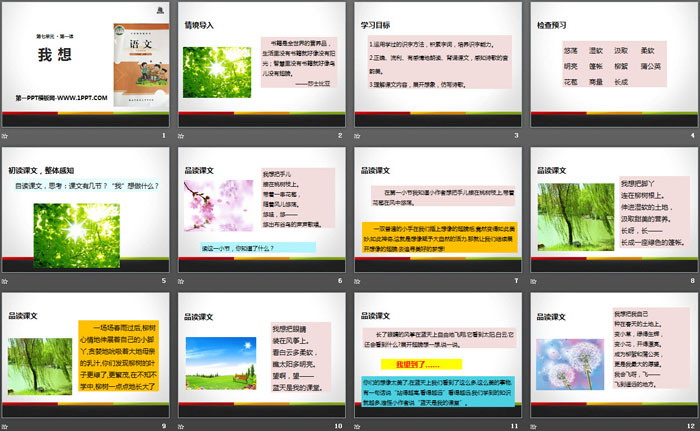
Task: Click the animation star icon under slide 1
Action: (4, 136)
